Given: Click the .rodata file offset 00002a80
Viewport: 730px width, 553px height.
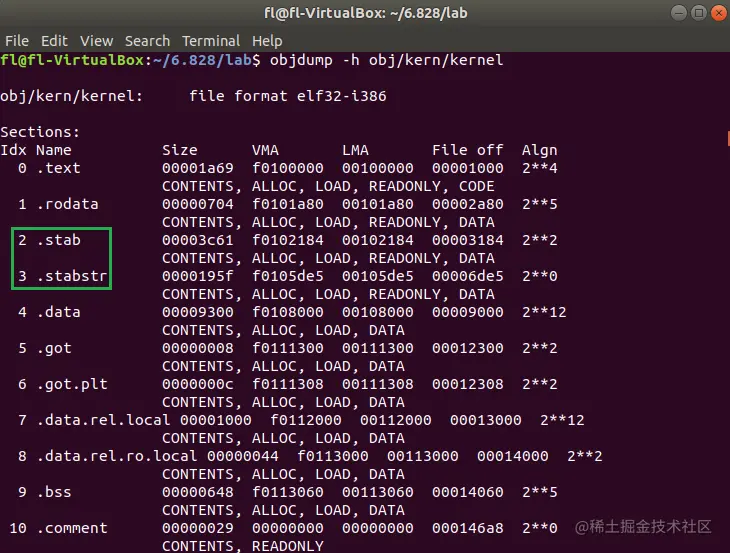Looking at the screenshot, I should click(x=467, y=204).
